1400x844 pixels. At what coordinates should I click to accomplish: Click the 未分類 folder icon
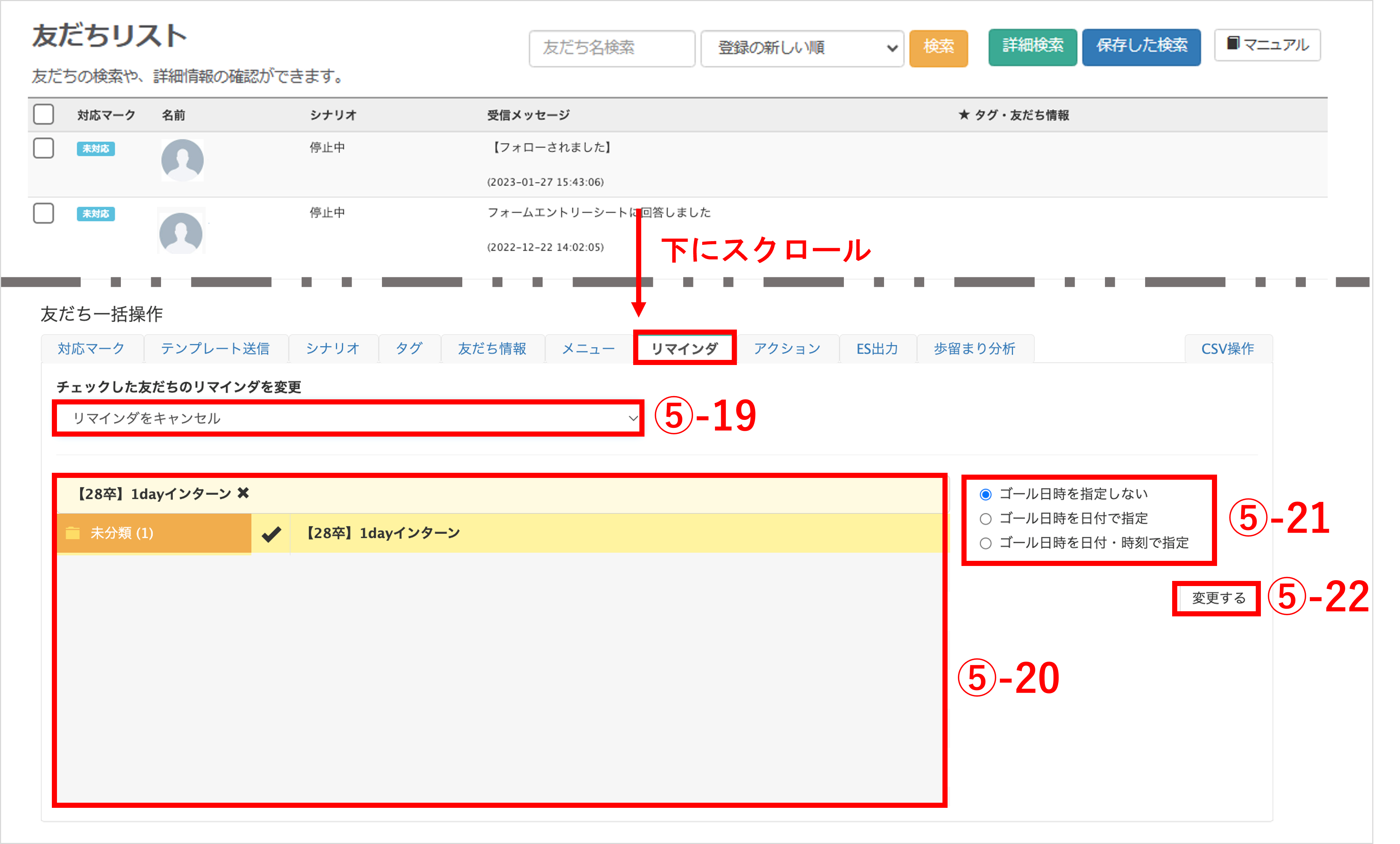[x=73, y=533]
